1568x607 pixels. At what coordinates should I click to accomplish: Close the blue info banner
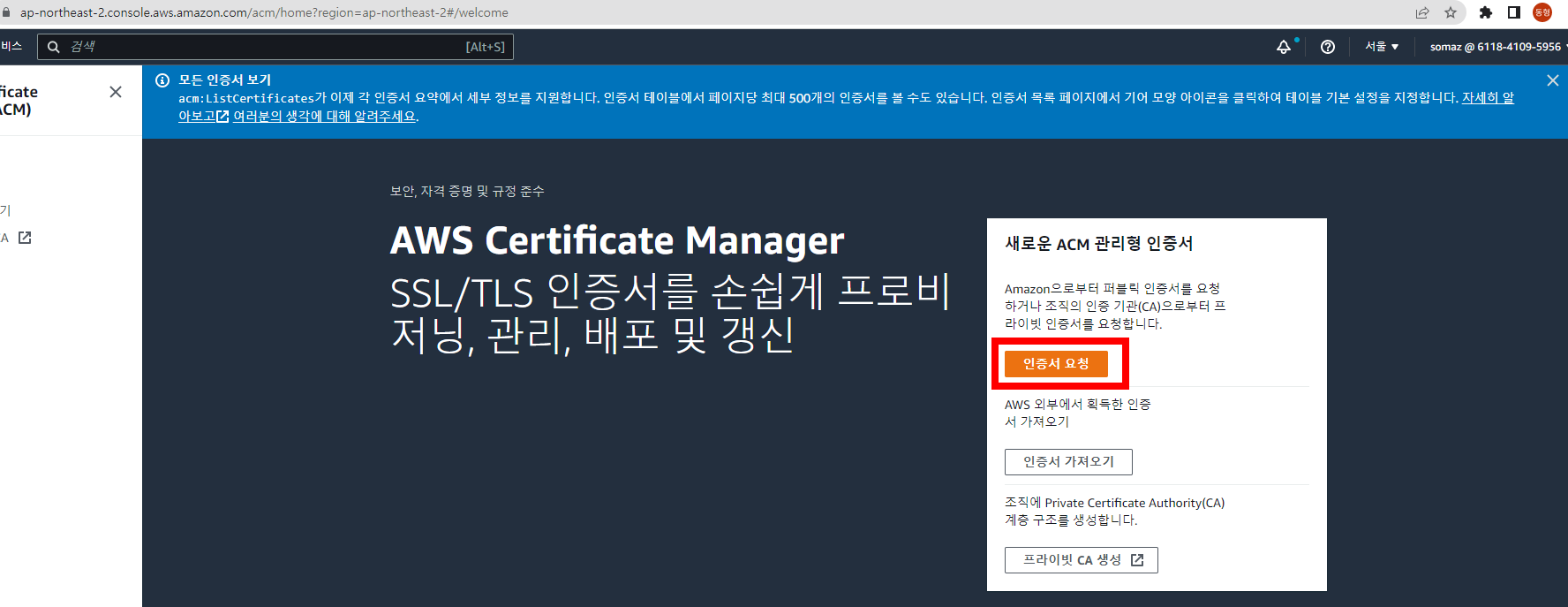click(x=1552, y=80)
